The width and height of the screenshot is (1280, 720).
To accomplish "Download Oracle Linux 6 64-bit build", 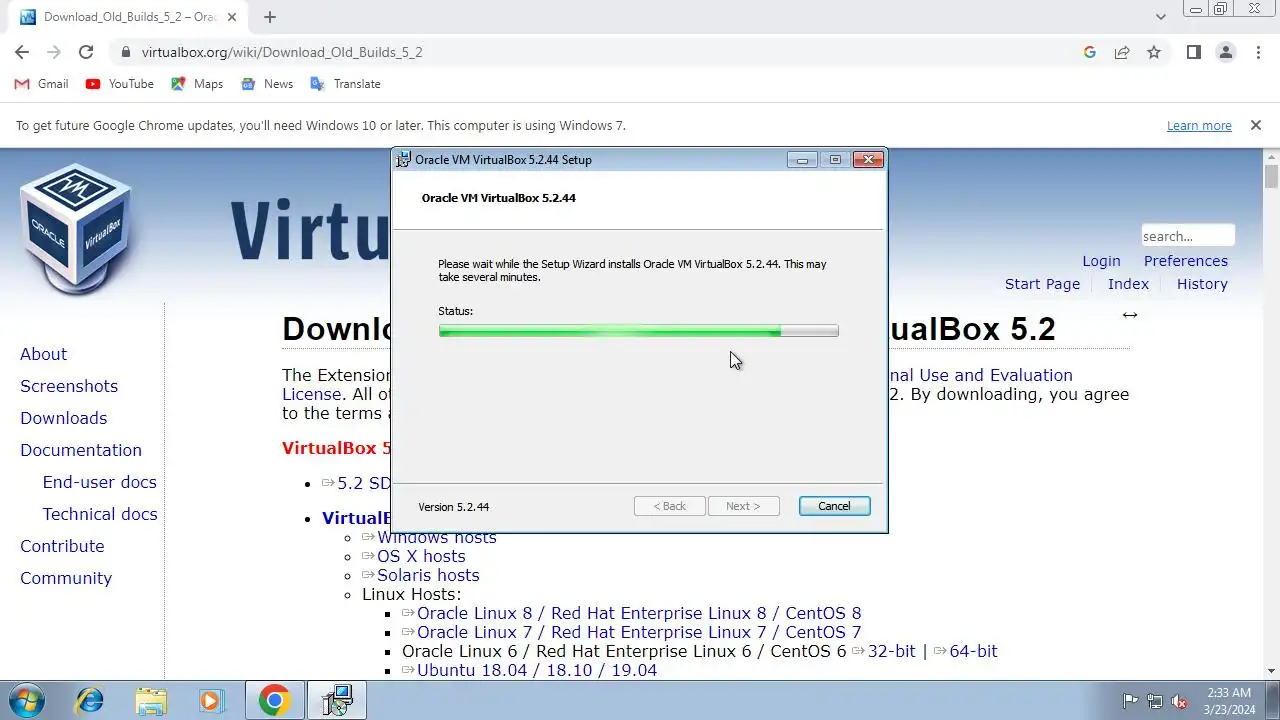I will (973, 651).
